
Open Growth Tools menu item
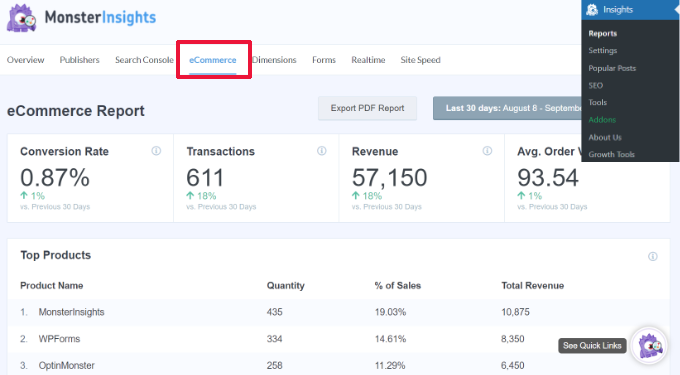(x=611, y=154)
